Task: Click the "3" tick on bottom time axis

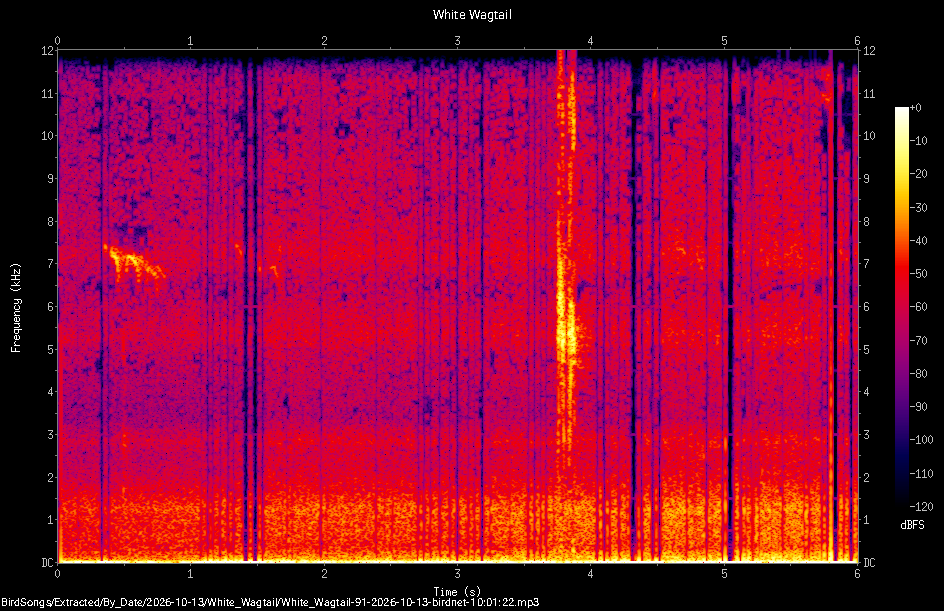Action: 458,574
